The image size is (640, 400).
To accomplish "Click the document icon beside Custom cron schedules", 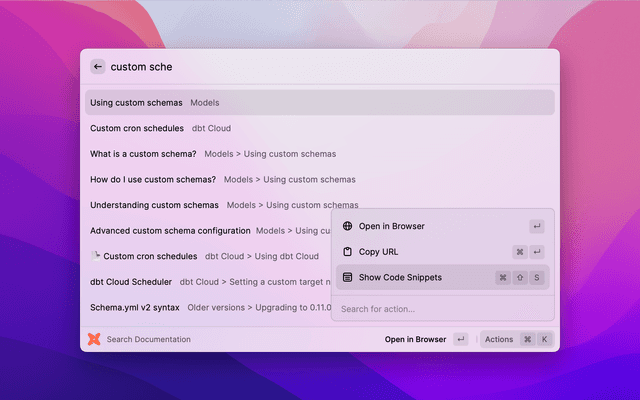I will [95, 256].
